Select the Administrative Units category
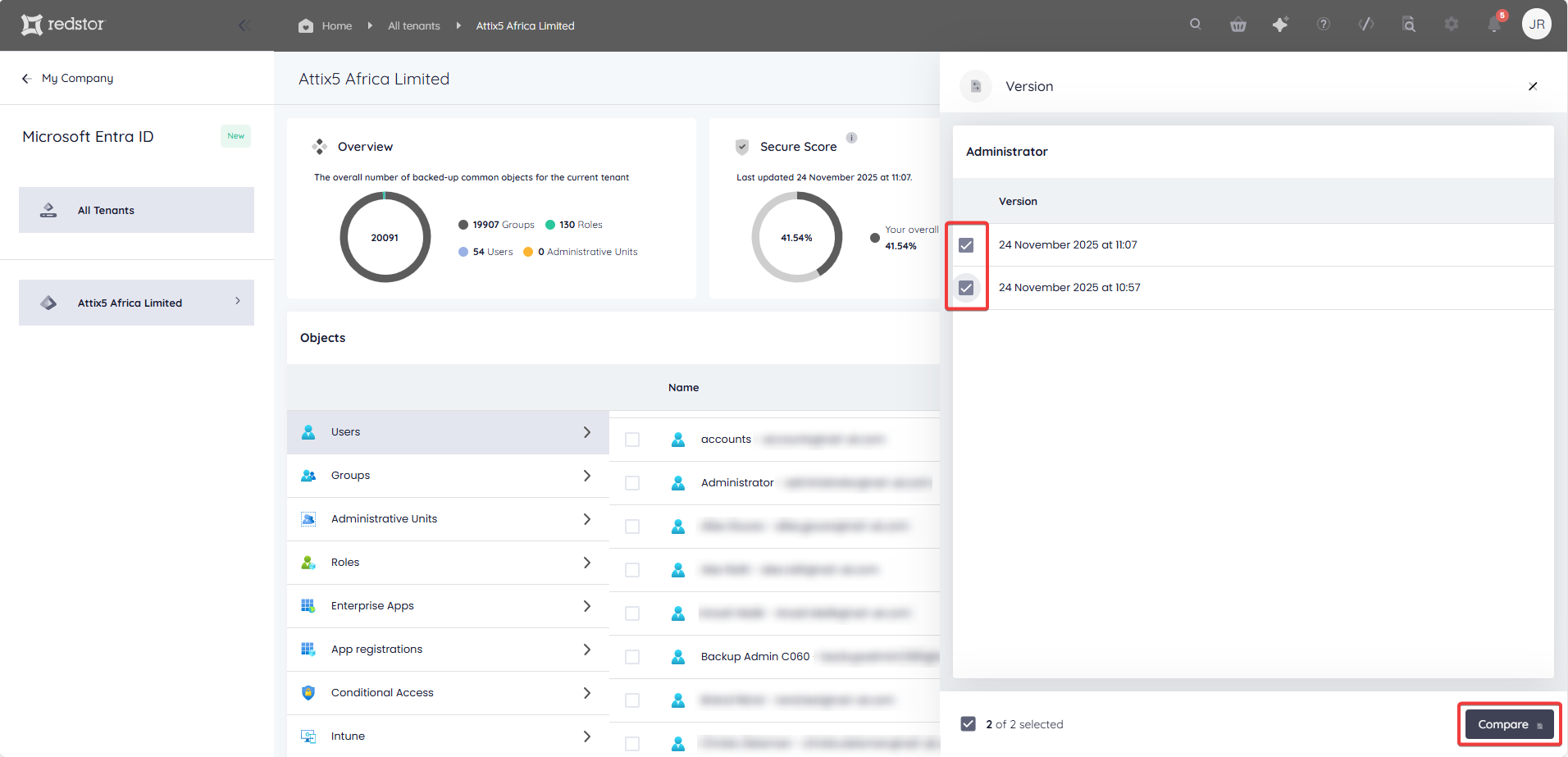The height and width of the screenshot is (757, 1568). [448, 519]
